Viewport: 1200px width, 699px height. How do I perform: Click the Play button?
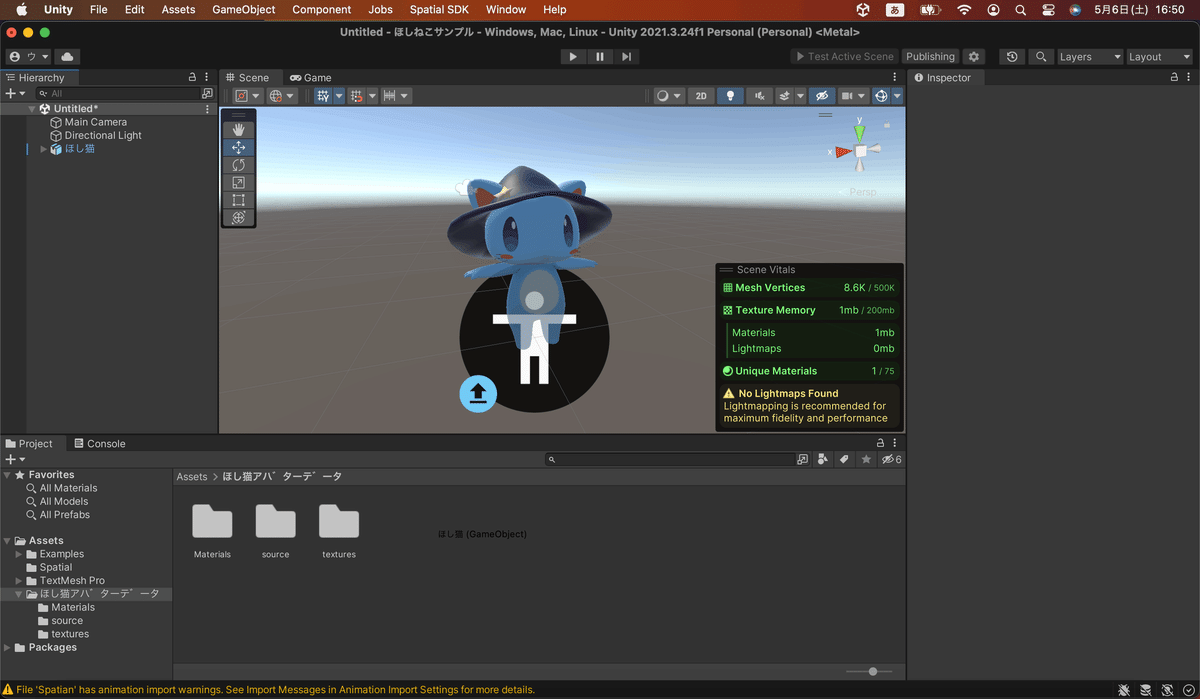(573, 57)
